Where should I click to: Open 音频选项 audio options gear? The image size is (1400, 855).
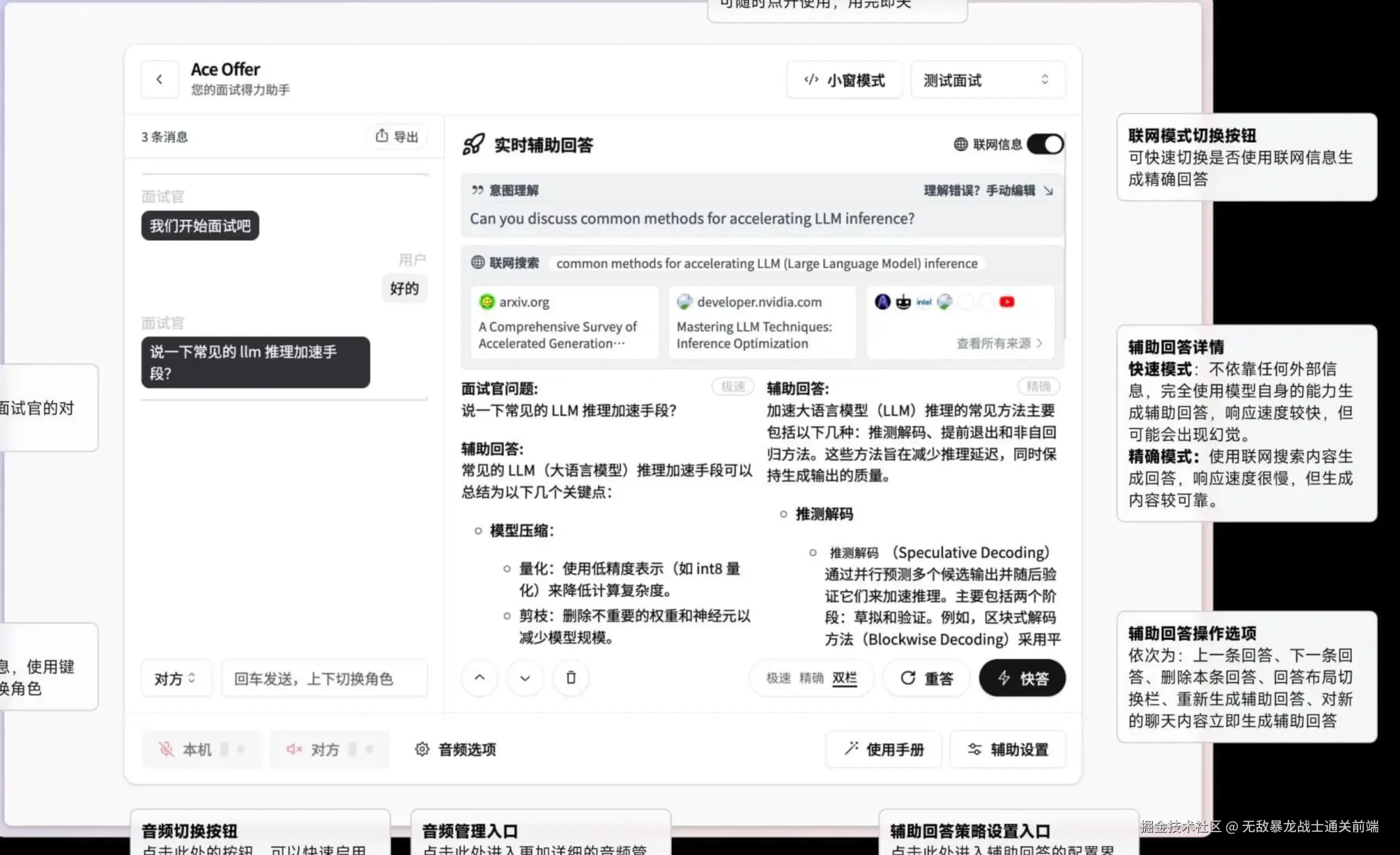pos(455,750)
